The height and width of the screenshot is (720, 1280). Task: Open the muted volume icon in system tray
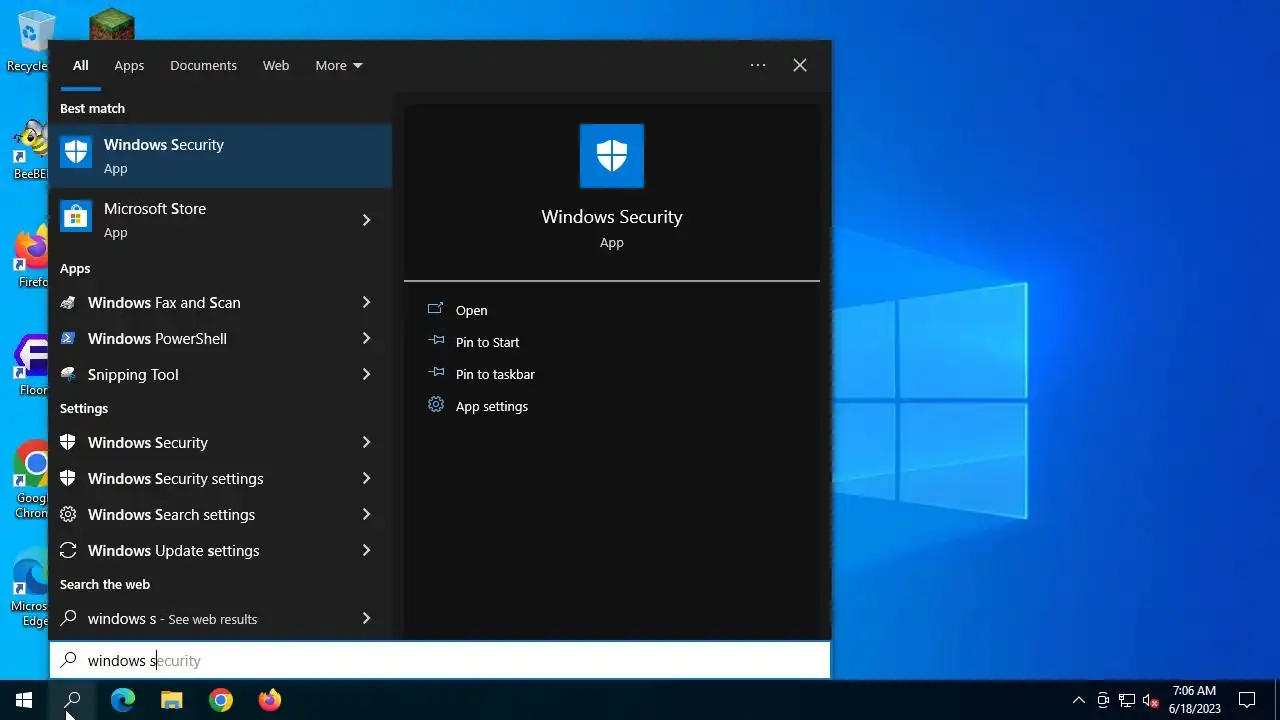click(x=1151, y=700)
